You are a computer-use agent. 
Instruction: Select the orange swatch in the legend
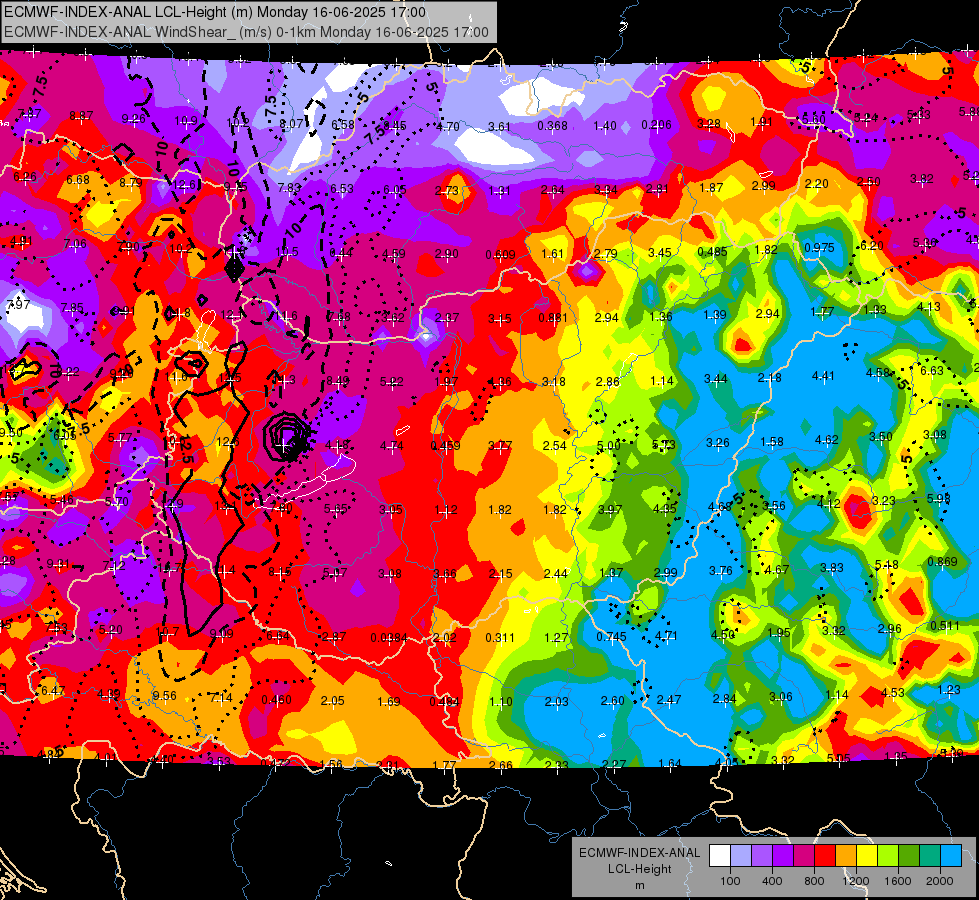846,856
